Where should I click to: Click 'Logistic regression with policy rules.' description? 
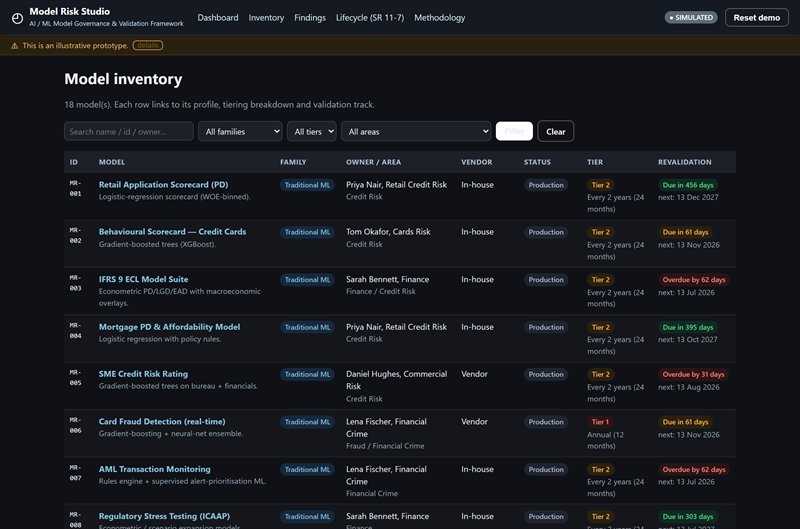click(160, 339)
